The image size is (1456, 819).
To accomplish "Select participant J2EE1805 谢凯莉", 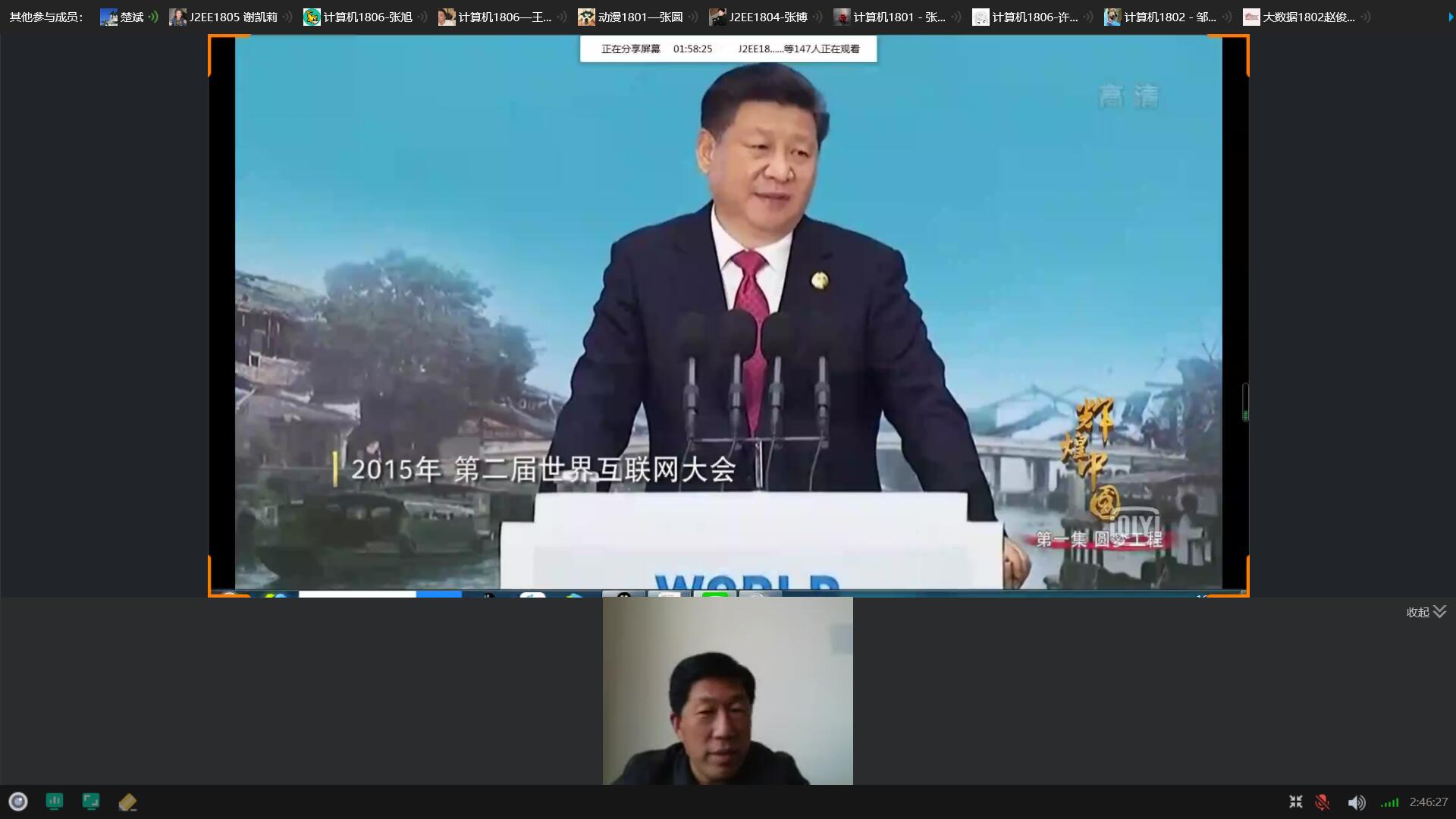I will (x=224, y=17).
